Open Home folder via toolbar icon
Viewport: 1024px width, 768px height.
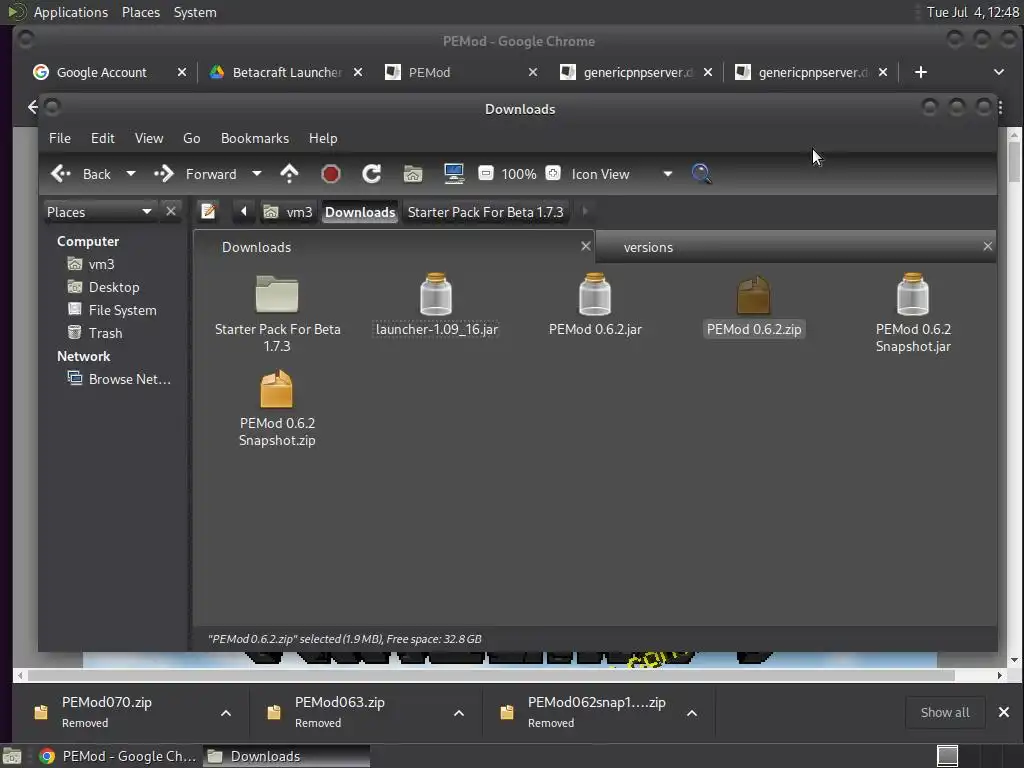tap(413, 174)
